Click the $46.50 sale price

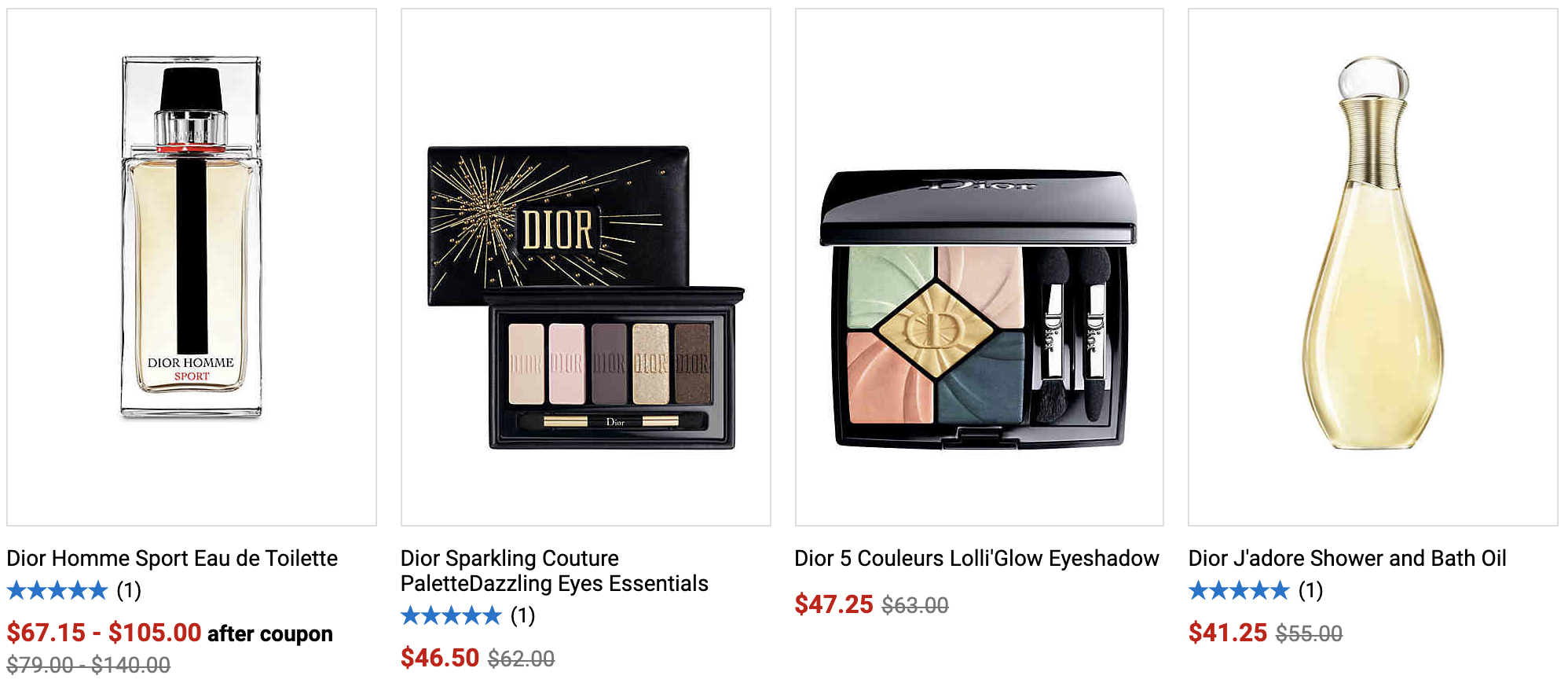click(x=440, y=658)
